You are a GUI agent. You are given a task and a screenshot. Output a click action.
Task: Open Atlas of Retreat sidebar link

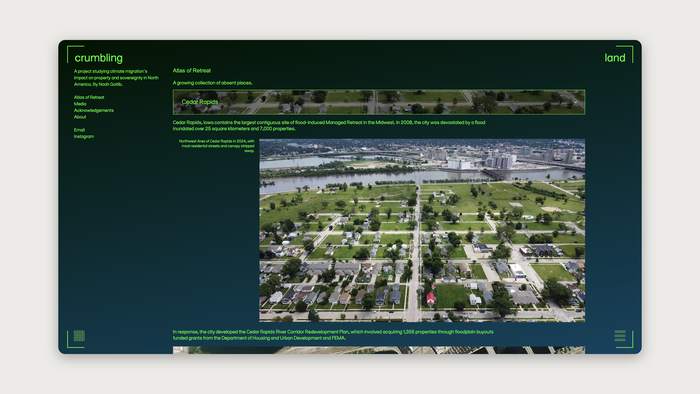click(89, 97)
